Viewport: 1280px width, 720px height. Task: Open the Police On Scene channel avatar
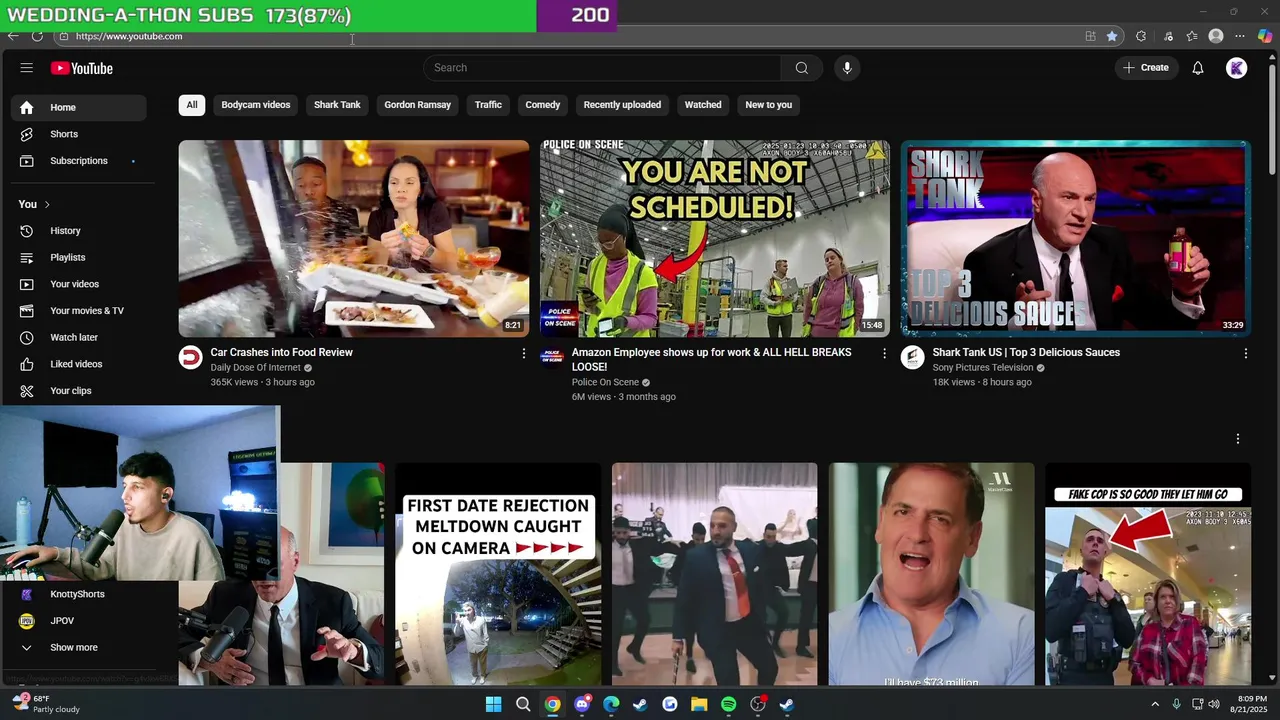coord(551,358)
